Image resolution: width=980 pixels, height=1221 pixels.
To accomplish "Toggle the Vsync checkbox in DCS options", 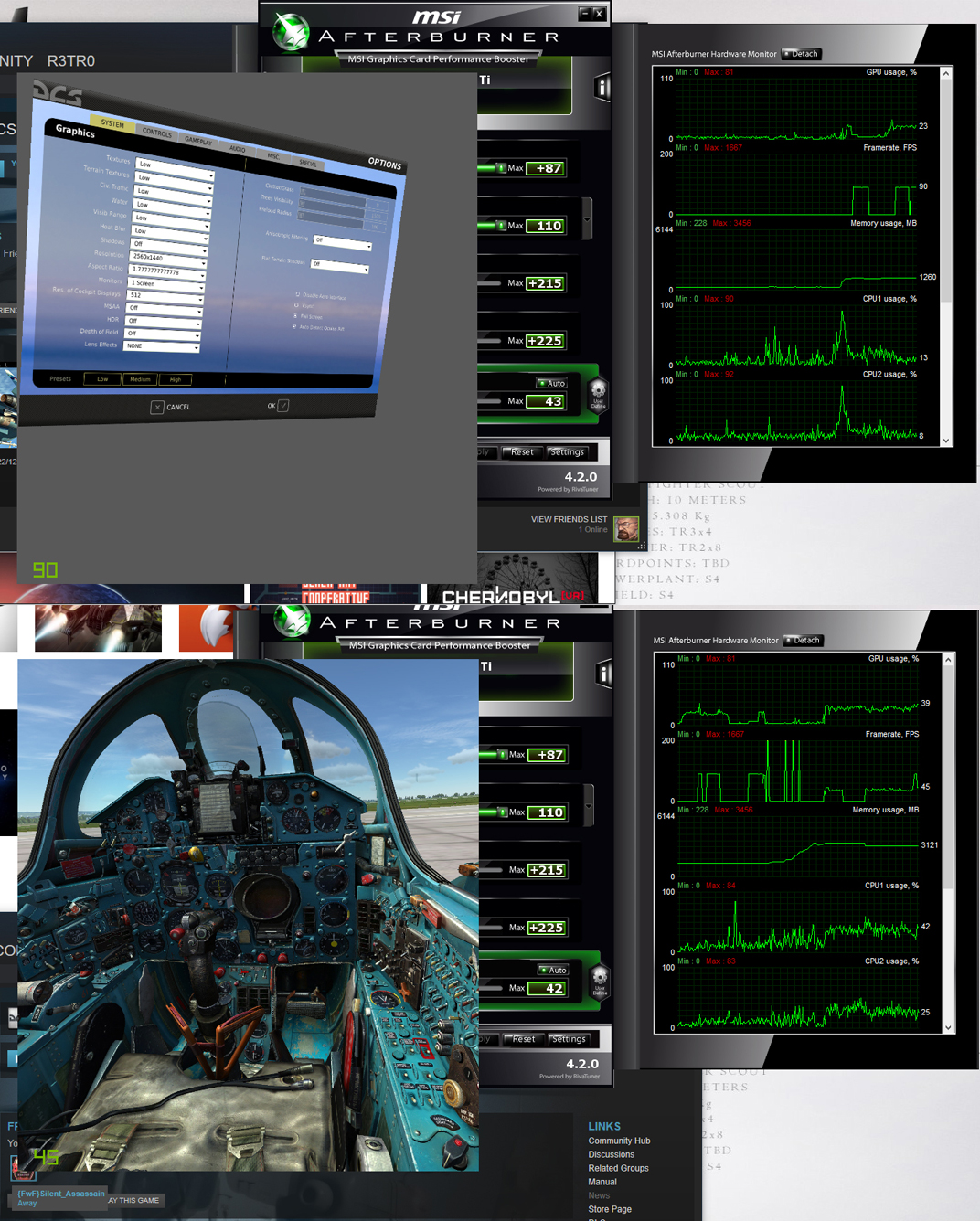I will [296, 305].
